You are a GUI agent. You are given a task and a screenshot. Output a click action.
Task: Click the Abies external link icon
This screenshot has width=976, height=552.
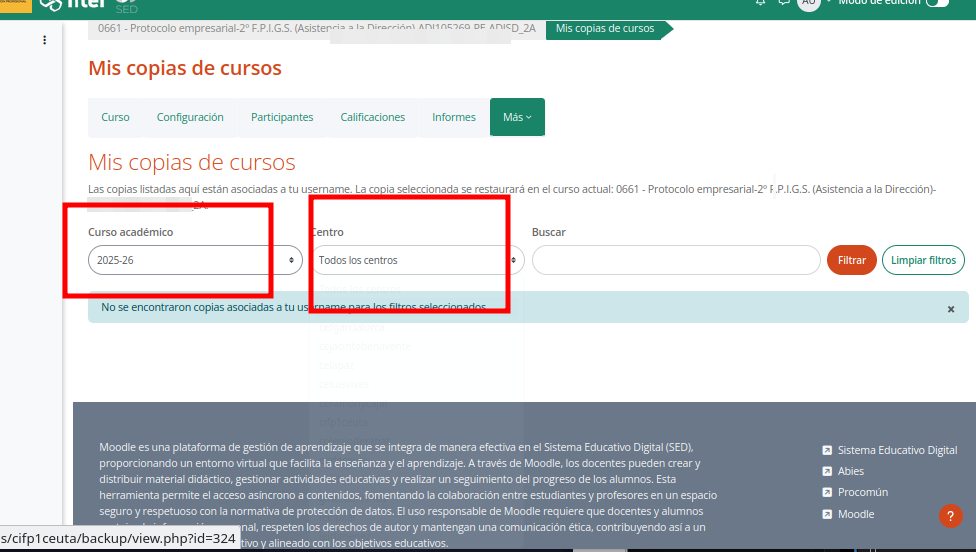coord(827,471)
